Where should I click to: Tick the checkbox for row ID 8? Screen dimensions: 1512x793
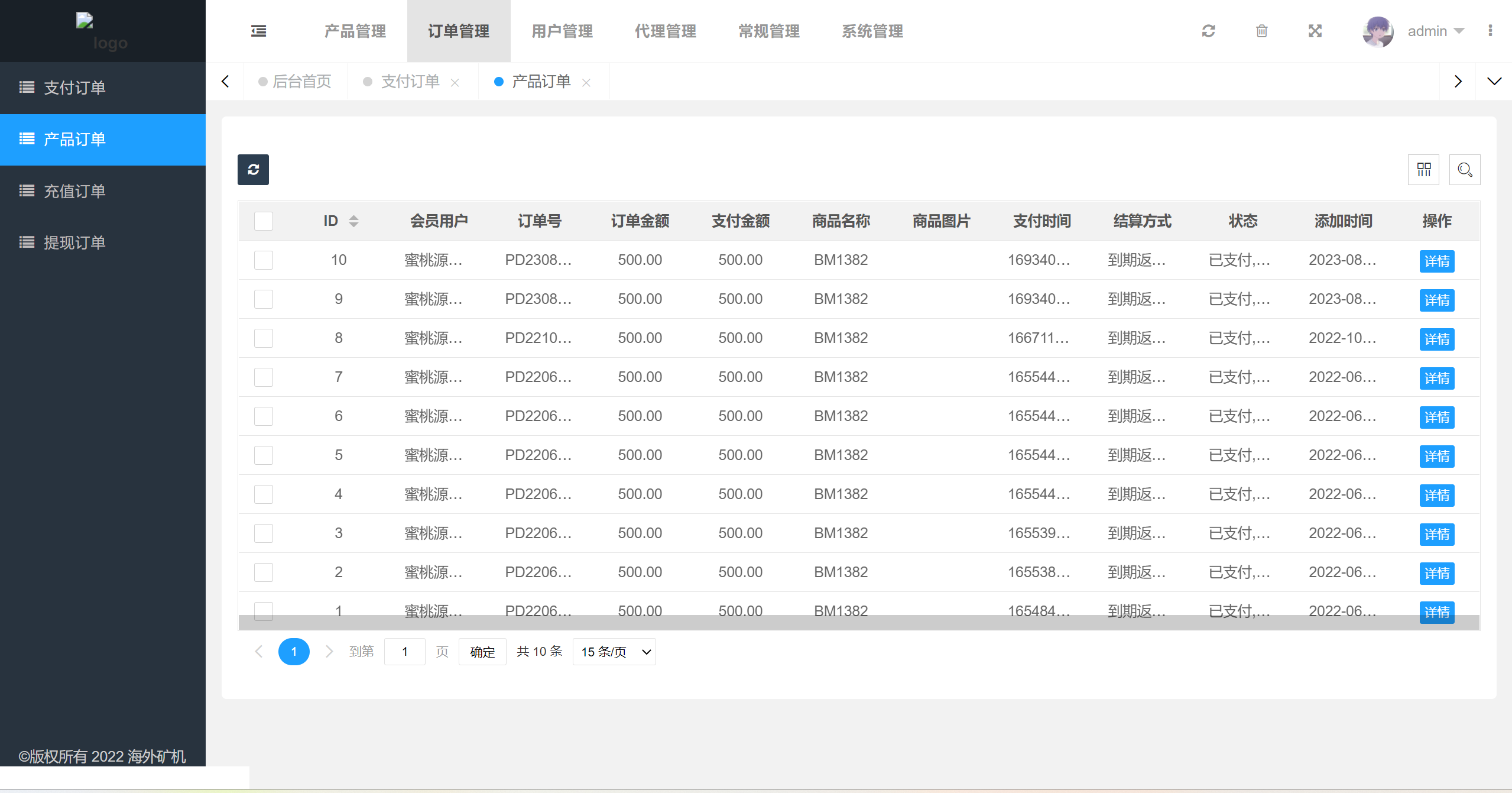pos(264,338)
